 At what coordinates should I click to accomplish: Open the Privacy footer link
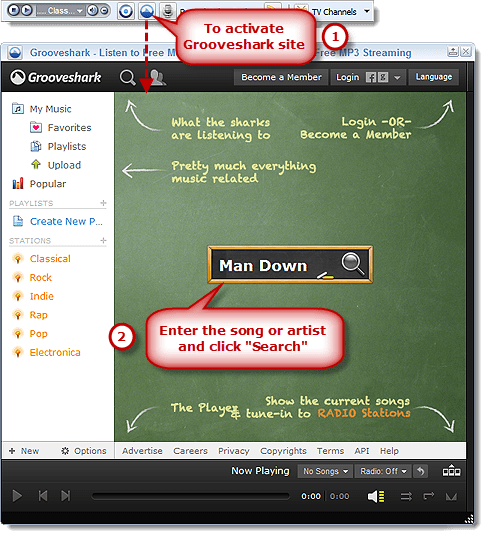click(234, 451)
